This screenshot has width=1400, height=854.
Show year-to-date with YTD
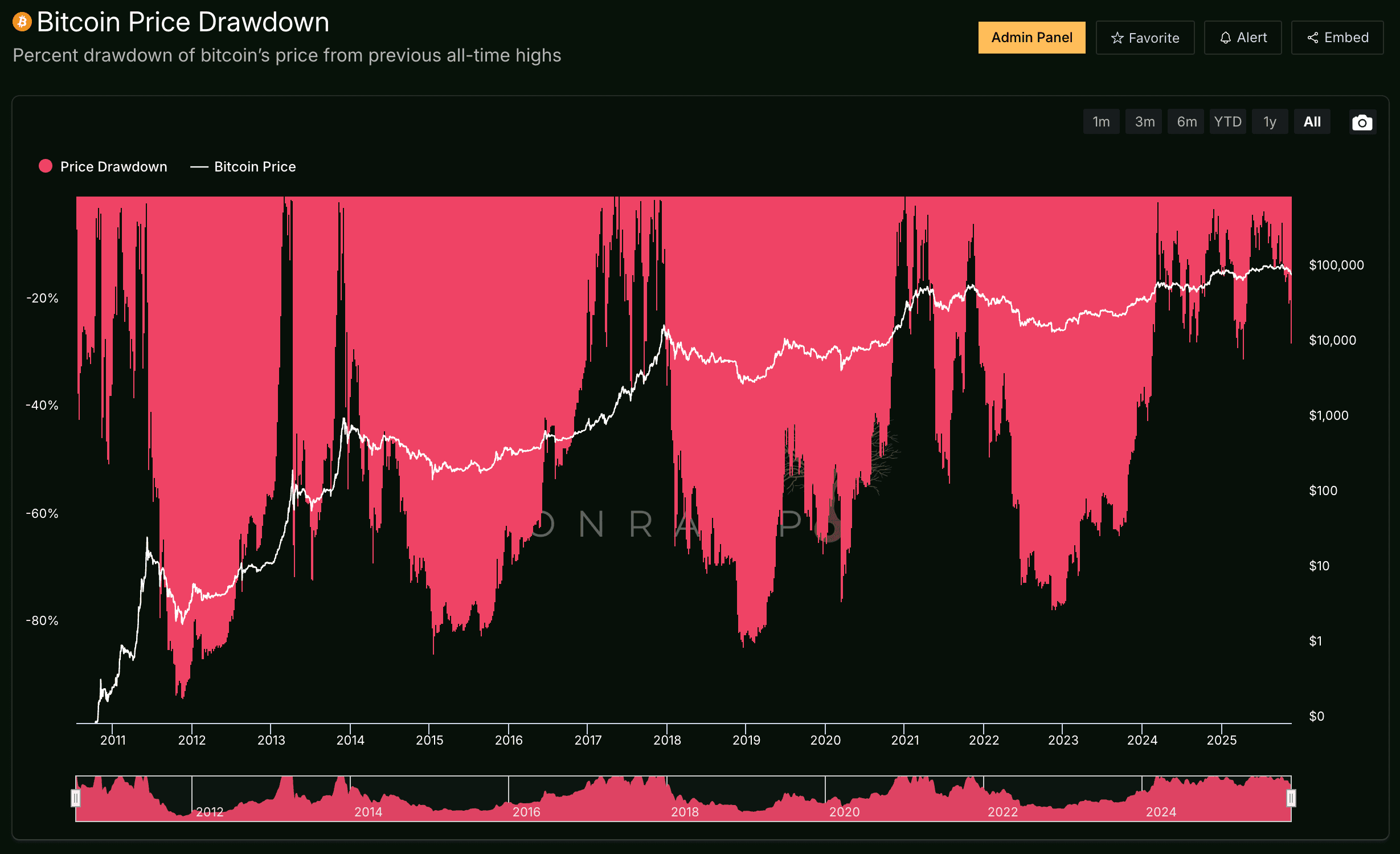point(1227,122)
